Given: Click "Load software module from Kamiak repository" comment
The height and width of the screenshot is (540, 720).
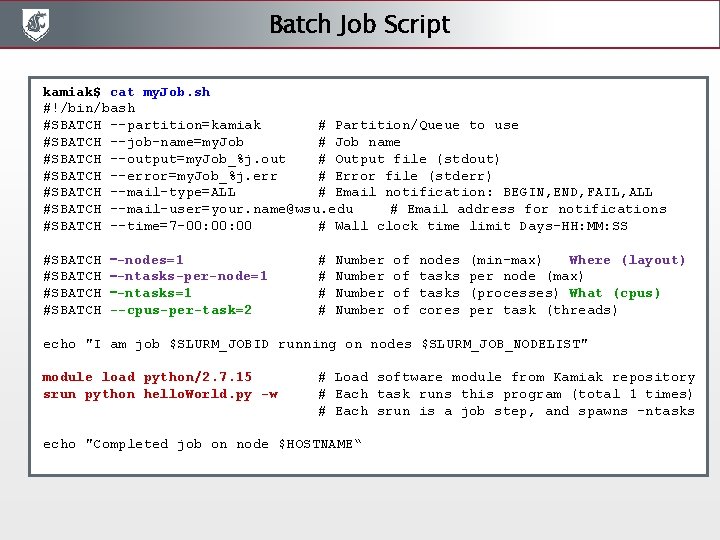Looking at the screenshot, I should click(515, 377).
